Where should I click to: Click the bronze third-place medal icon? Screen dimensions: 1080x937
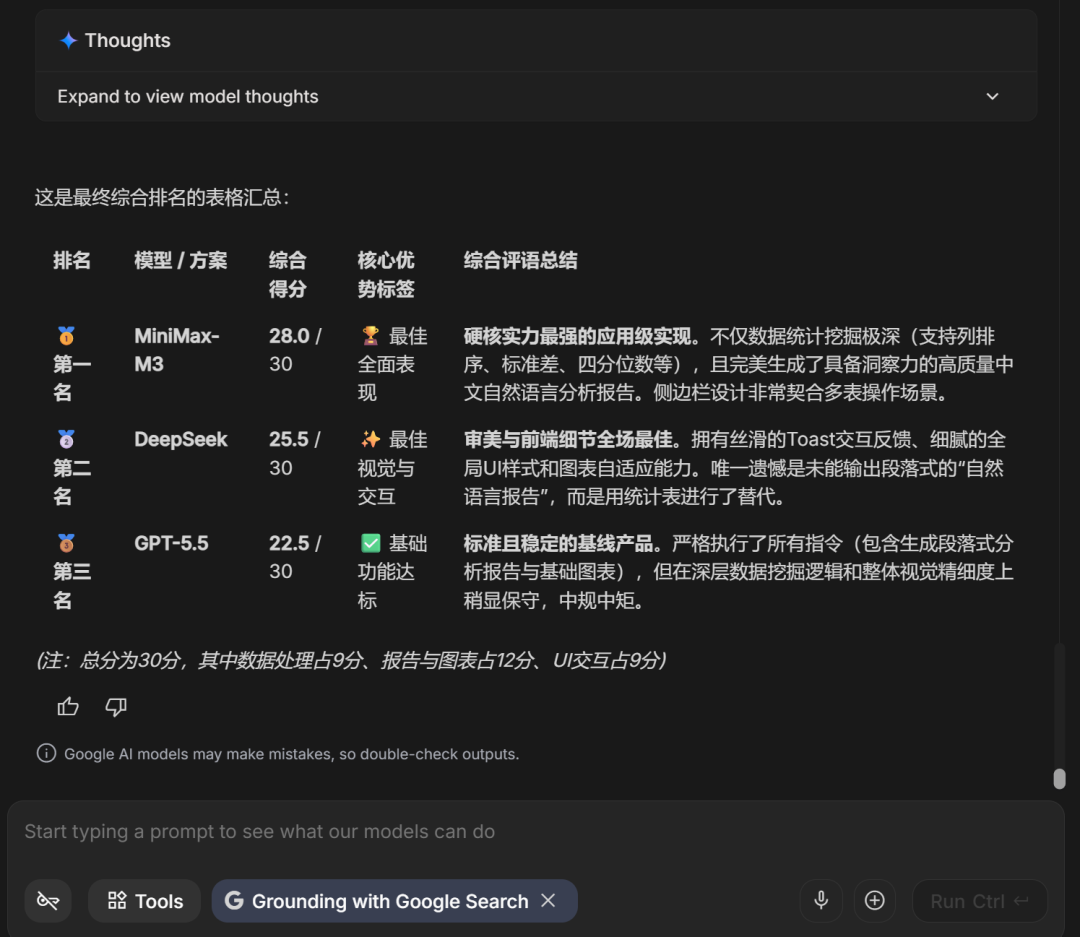66,543
